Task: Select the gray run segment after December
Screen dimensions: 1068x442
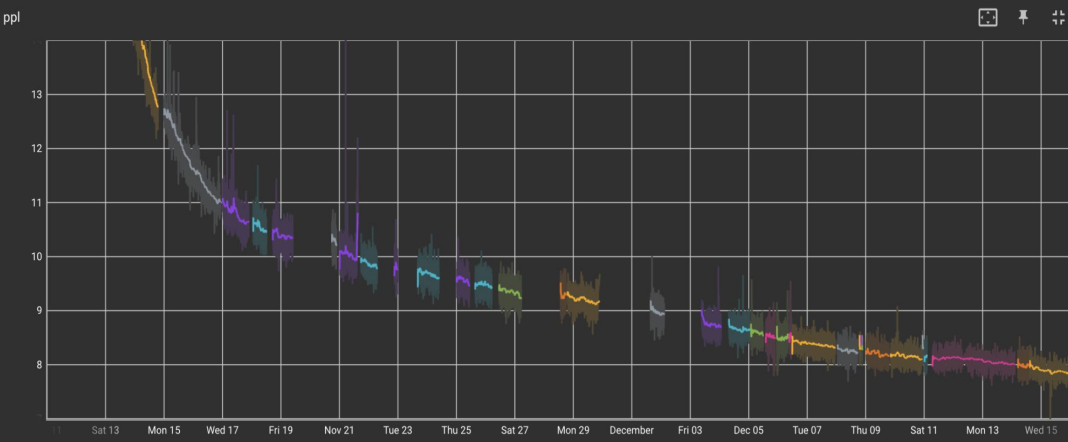Action: click(657, 310)
